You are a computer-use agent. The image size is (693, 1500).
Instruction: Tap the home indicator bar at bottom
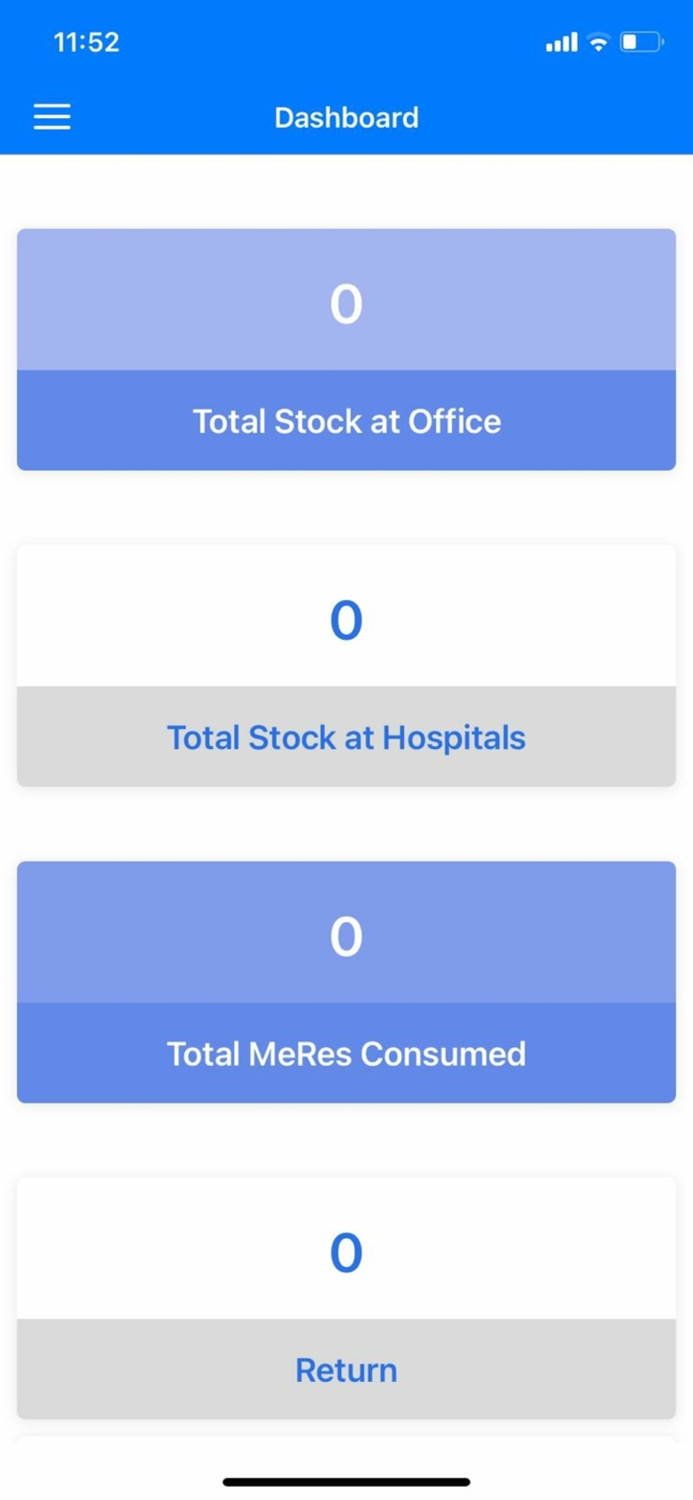346,1481
